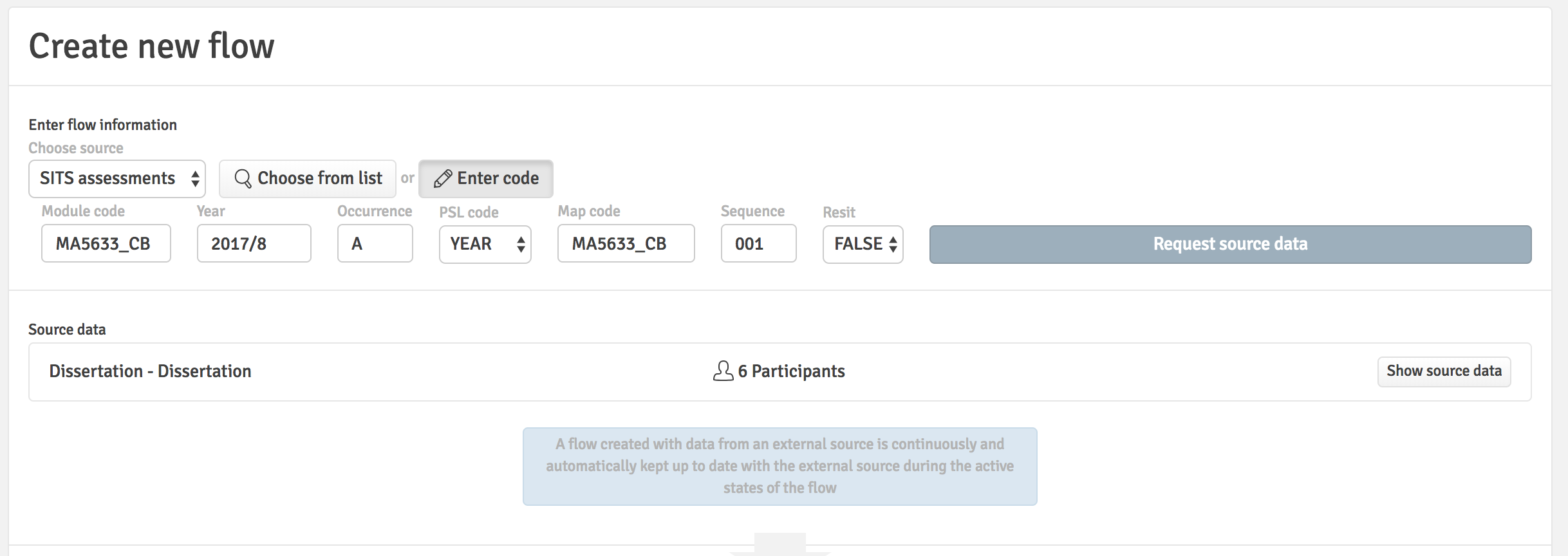Focus the Occurrence input field

375,243
